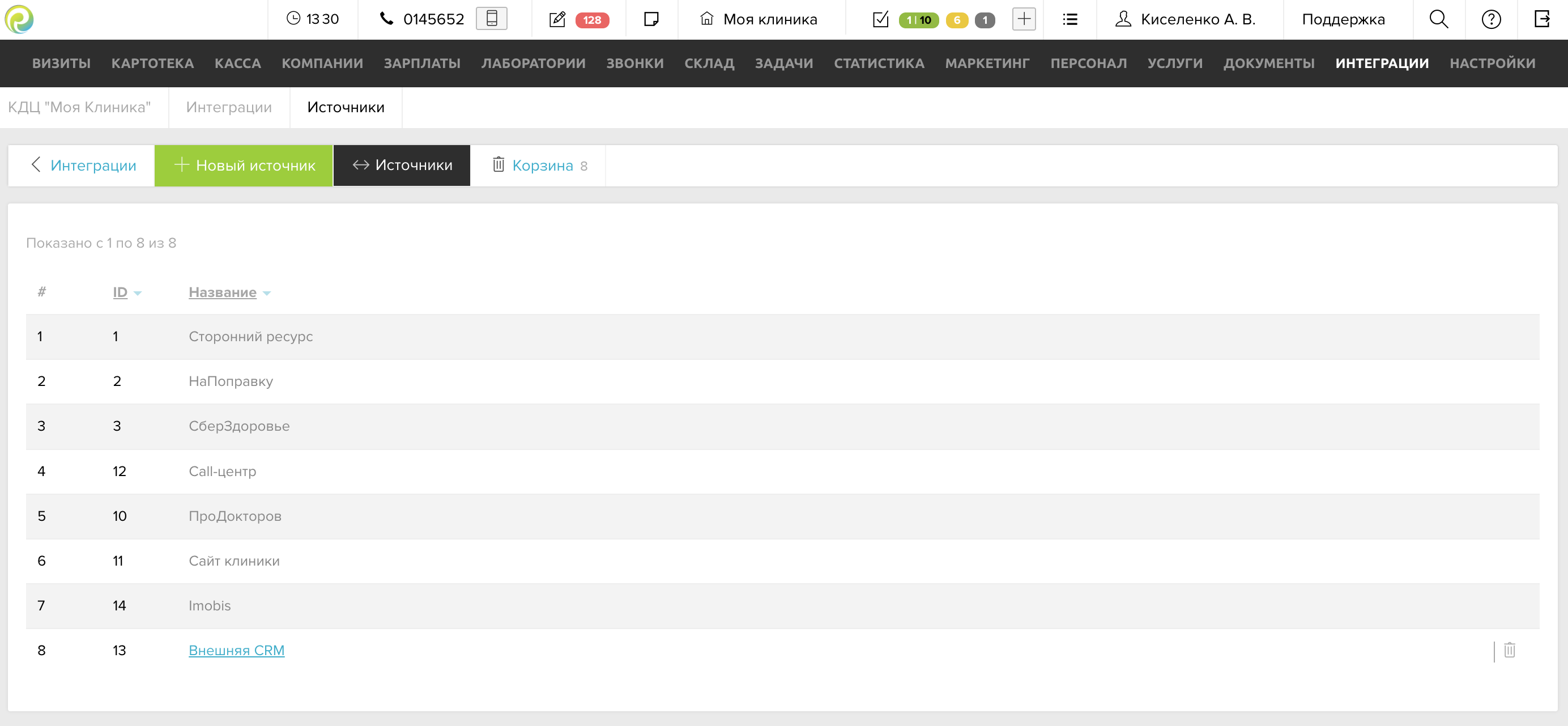The height and width of the screenshot is (726, 1568).
Task: Click the phone number 0145652
Action: (433, 19)
